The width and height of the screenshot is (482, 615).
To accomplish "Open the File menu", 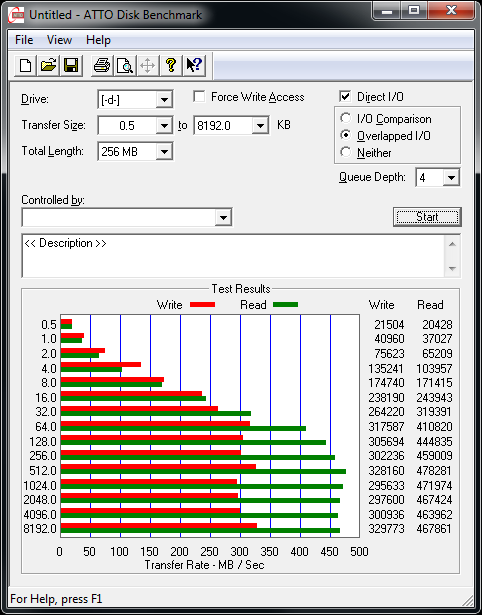I will tap(24, 40).
